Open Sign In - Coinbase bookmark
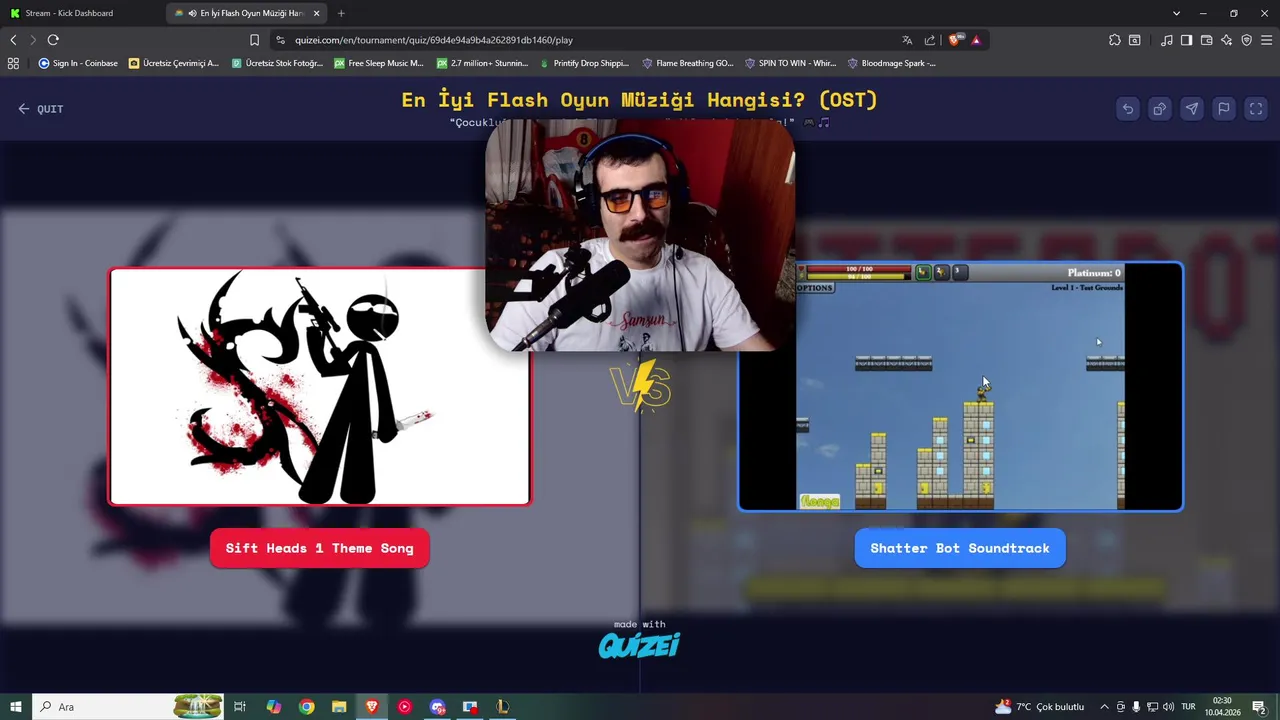 coord(78,63)
